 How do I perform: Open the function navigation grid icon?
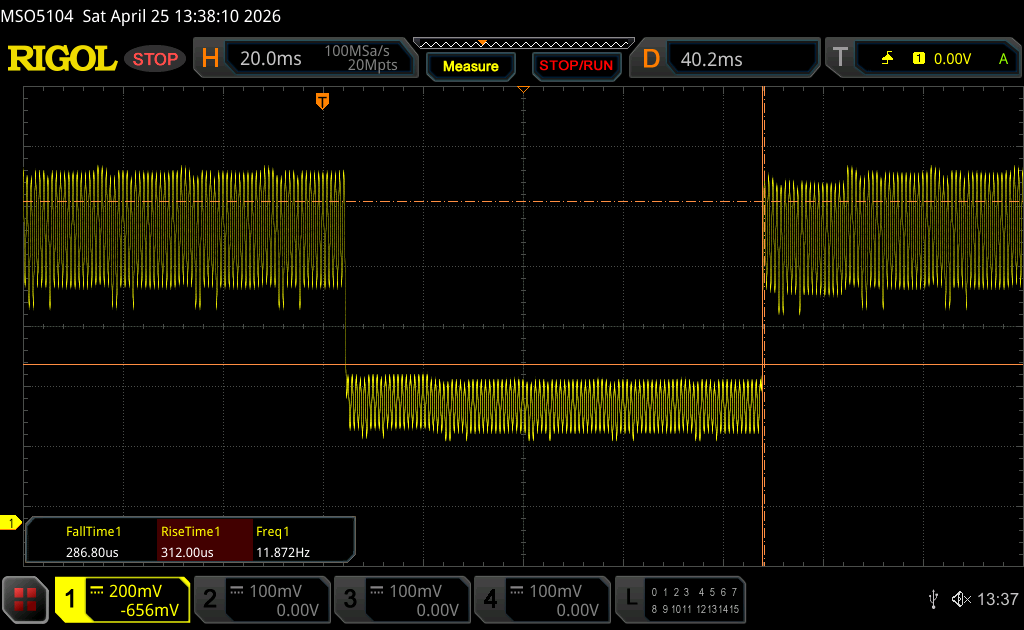pos(25,599)
